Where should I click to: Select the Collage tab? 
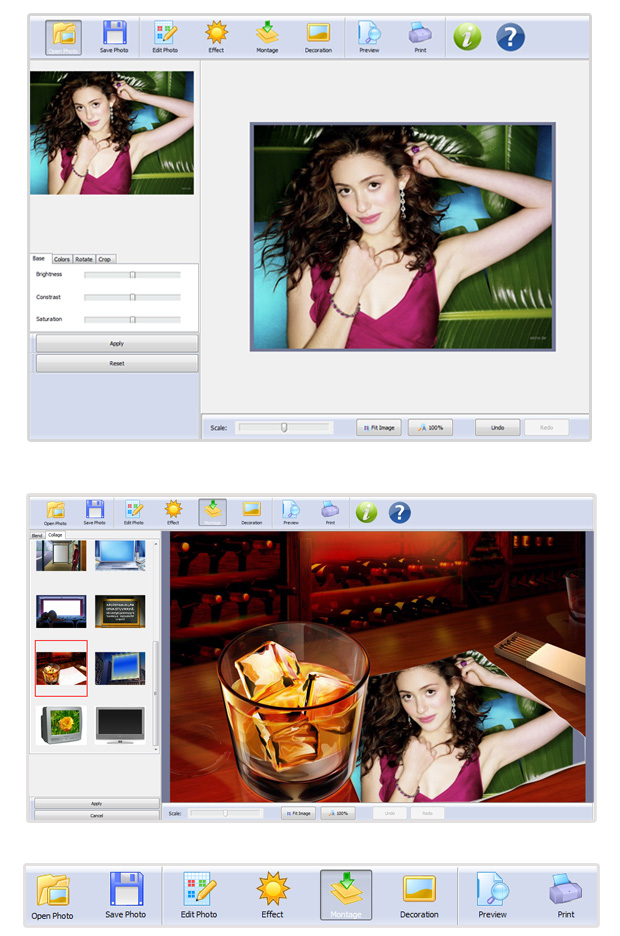pyautogui.click(x=55, y=535)
